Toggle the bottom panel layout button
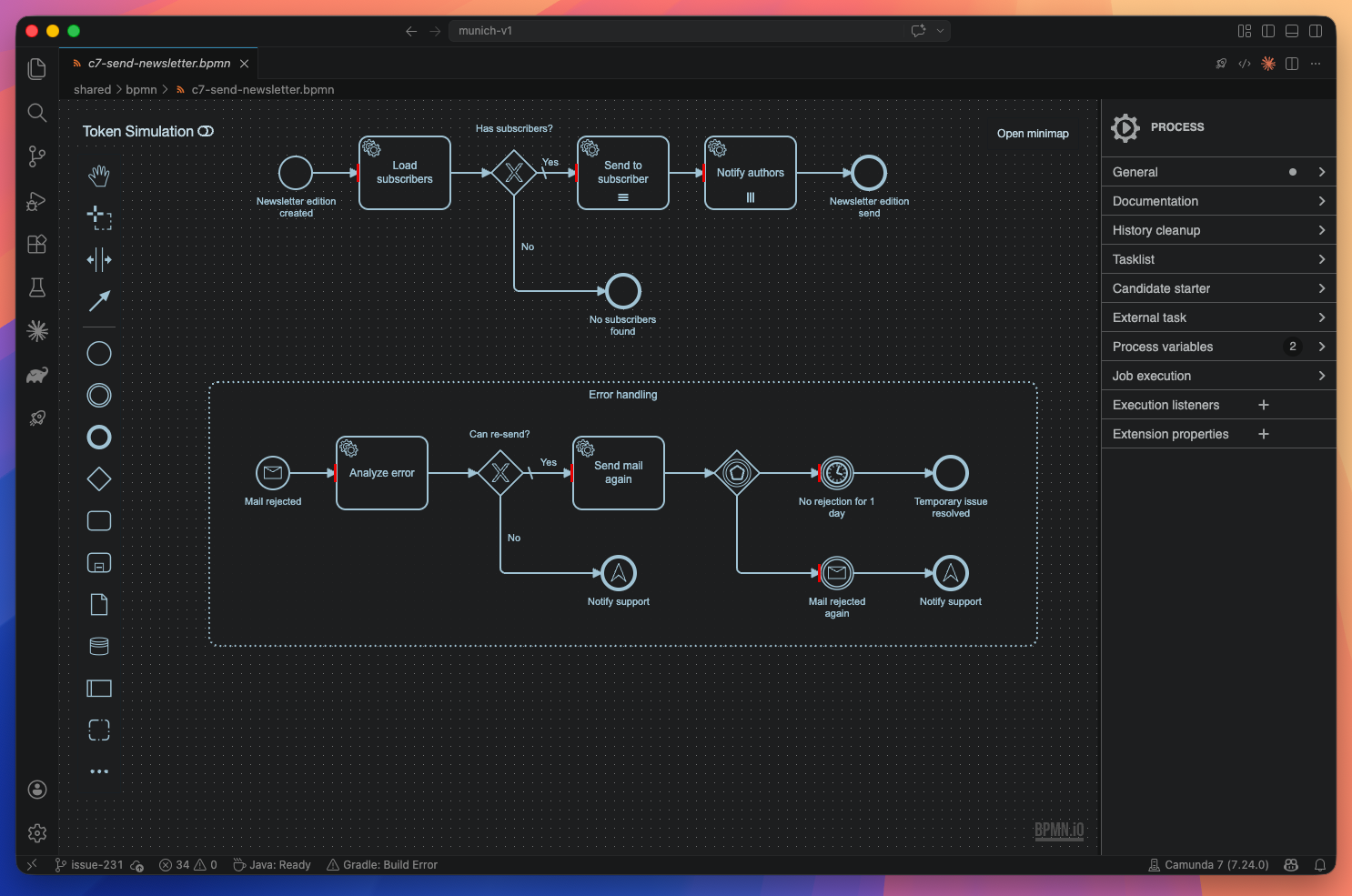This screenshot has width=1352, height=896. (1292, 31)
